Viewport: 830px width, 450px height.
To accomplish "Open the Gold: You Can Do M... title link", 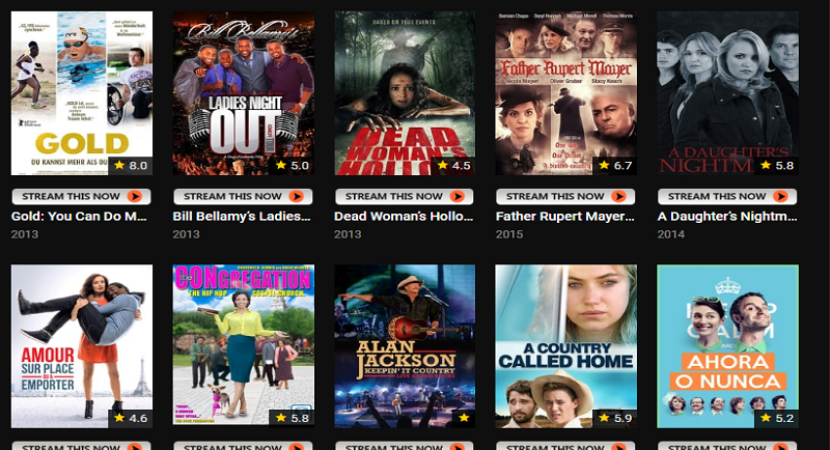I will point(79,216).
